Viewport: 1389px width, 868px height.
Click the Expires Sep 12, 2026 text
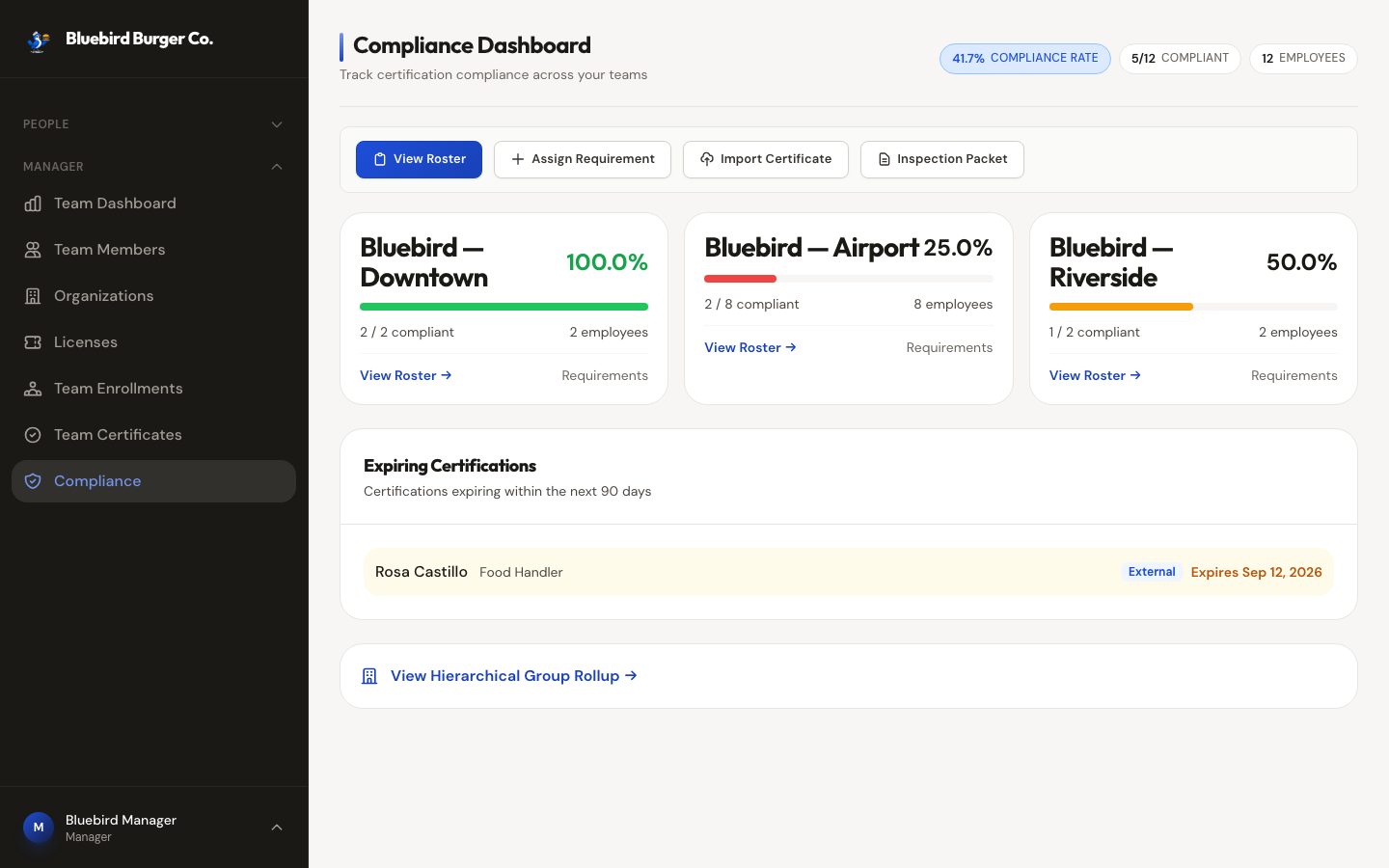[1256, 572]
